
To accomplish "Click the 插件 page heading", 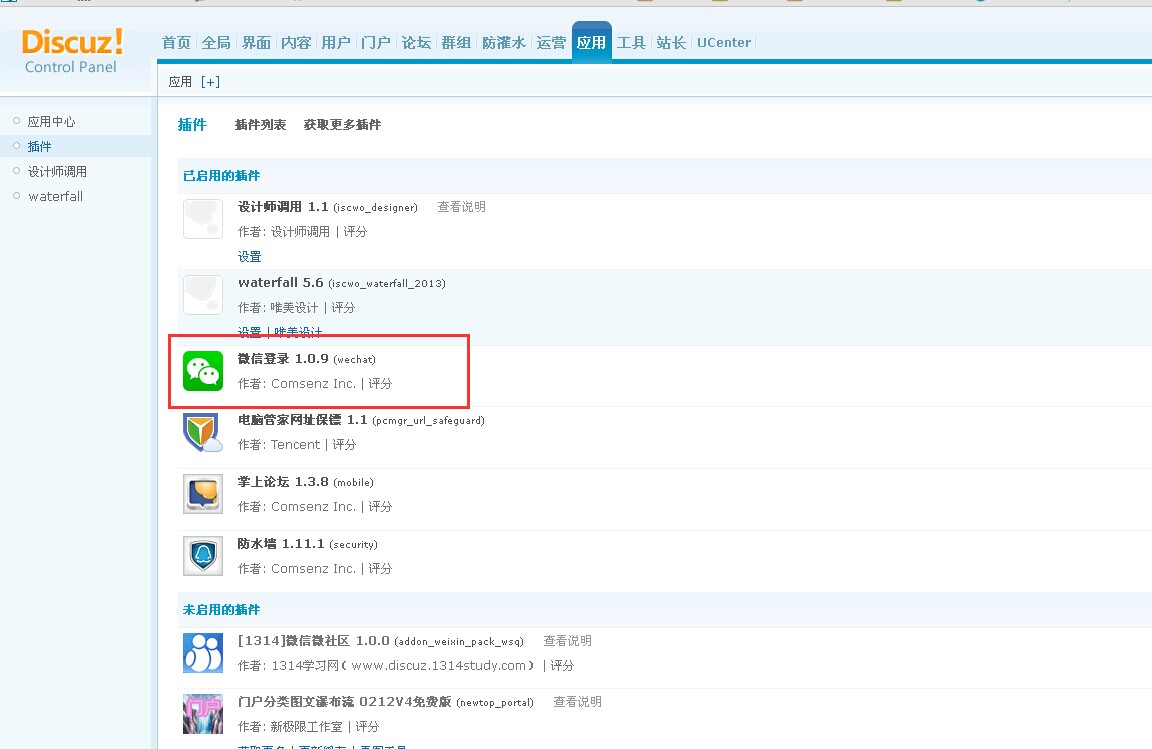I will coord(192,125).
